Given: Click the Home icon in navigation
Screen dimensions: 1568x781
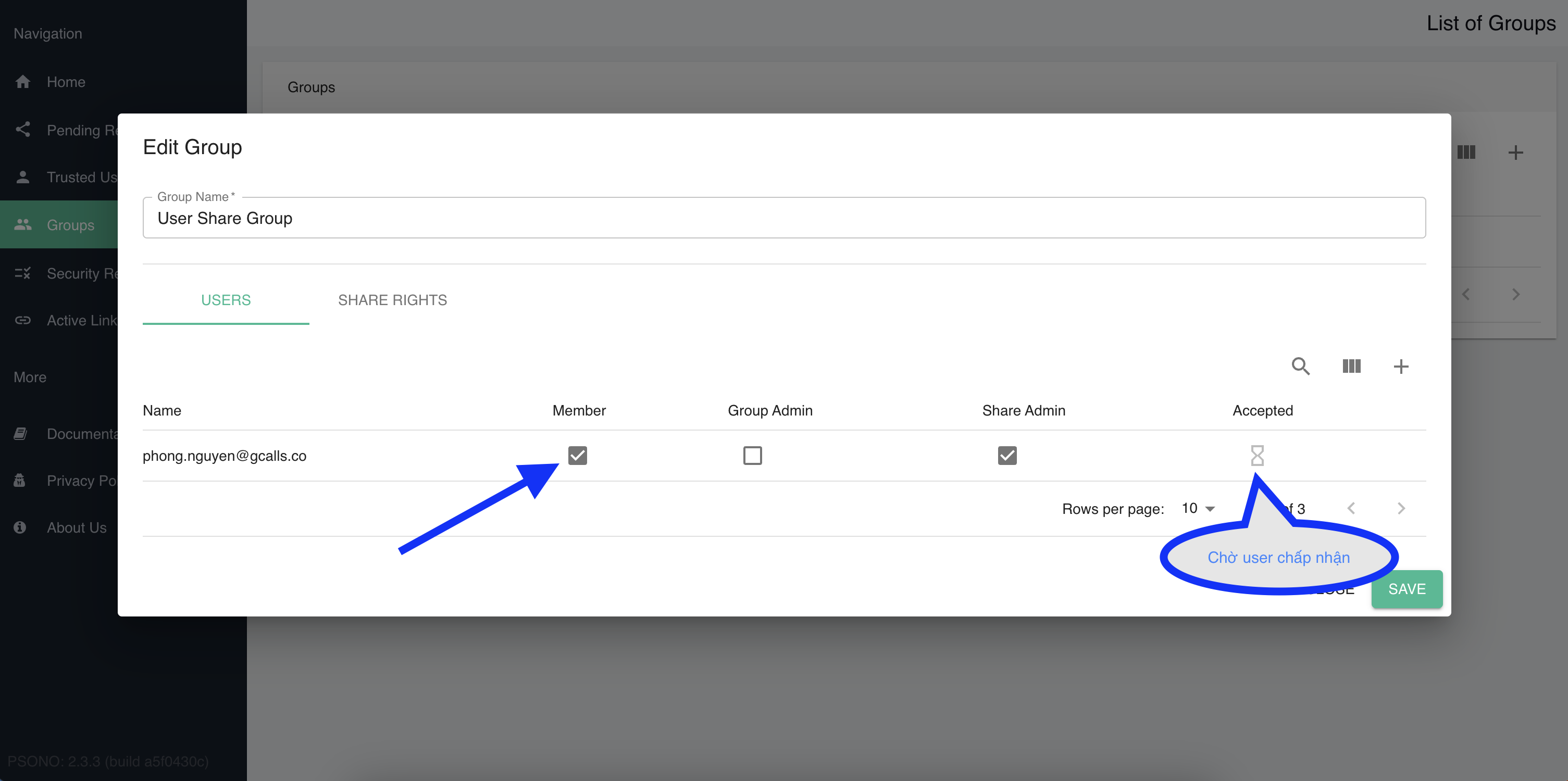Looking at the screenshot, I should point(23,82).
